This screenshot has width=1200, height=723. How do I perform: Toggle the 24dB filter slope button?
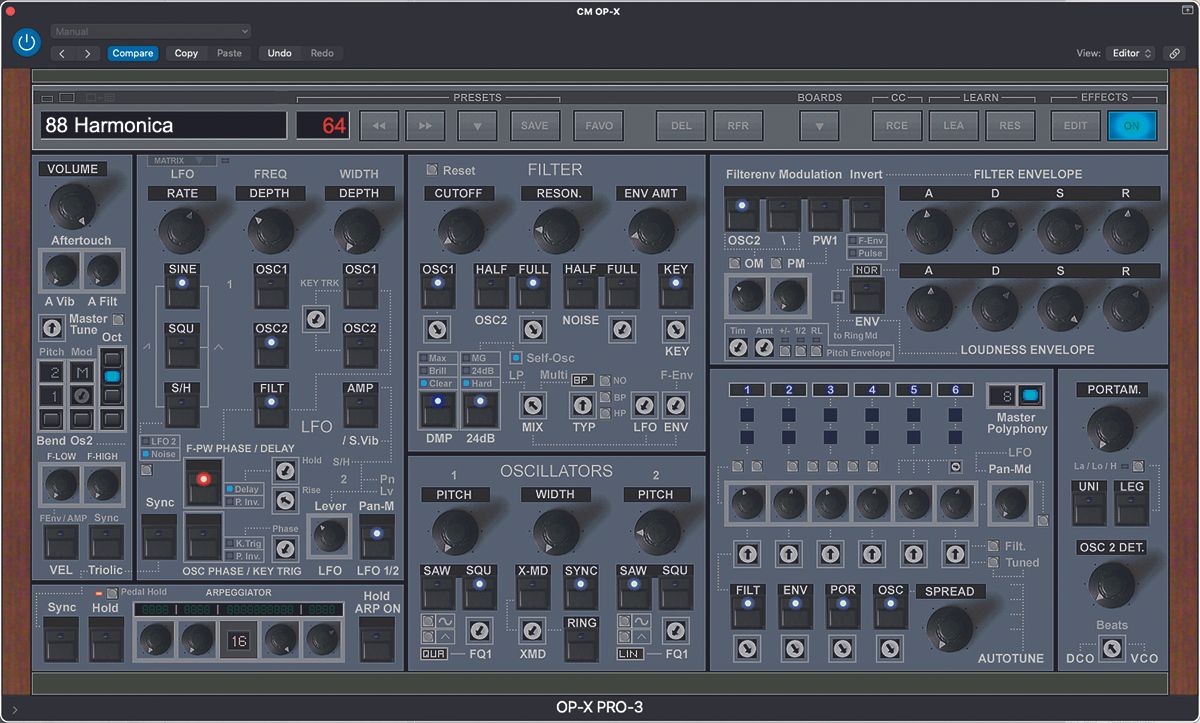480,408
